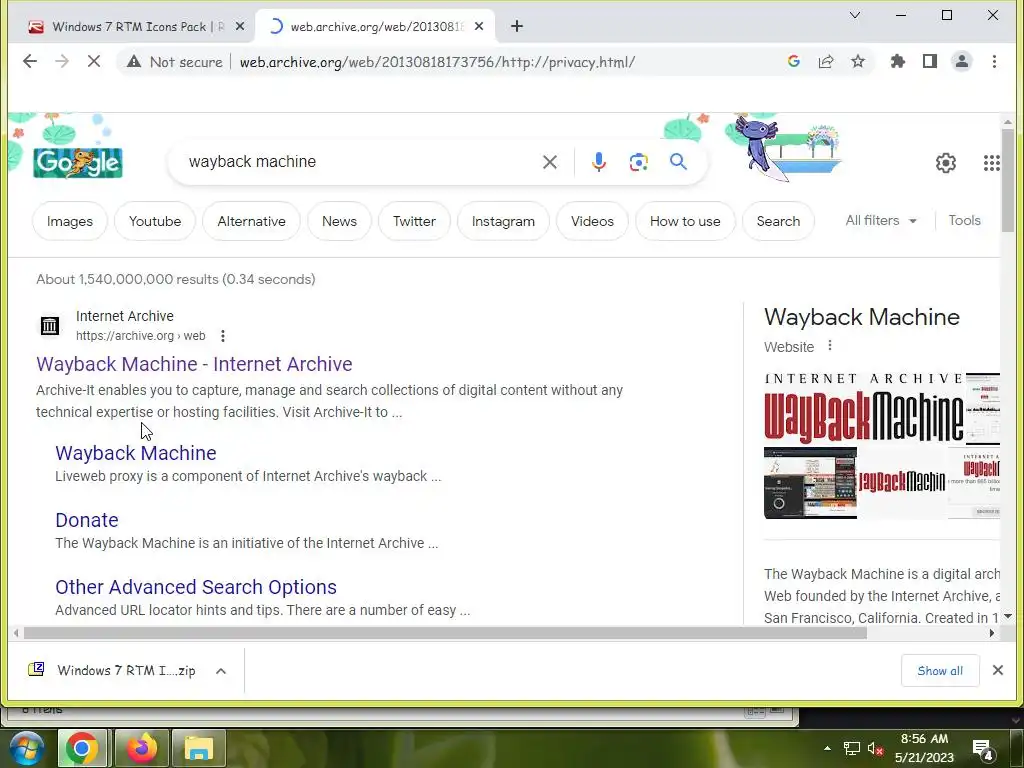Select the Alternative filter chip
The height and width of the screenshot is (768, 1024).
click(x=251, y=221)
